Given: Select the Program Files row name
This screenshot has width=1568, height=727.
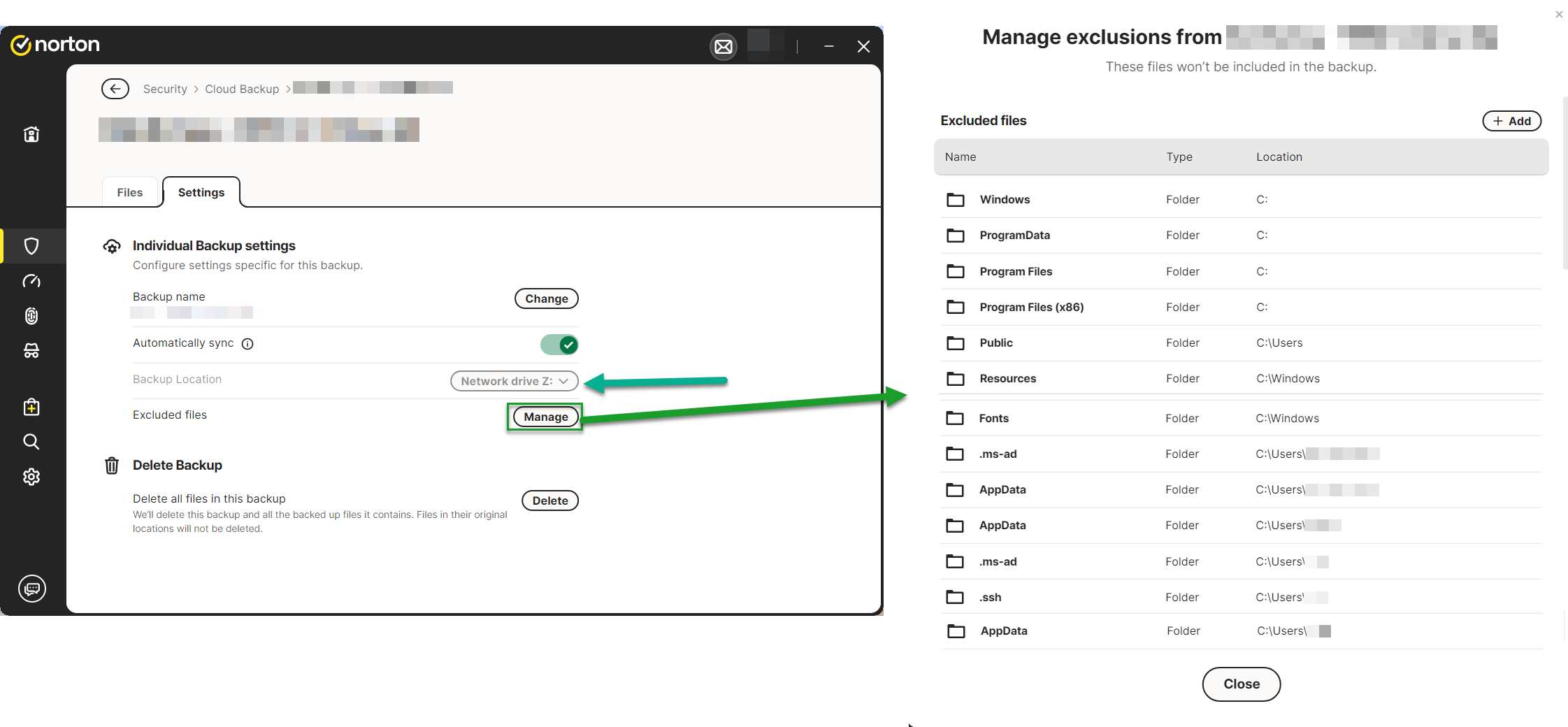Looking at the screenshot, I should pos(1016,271).
